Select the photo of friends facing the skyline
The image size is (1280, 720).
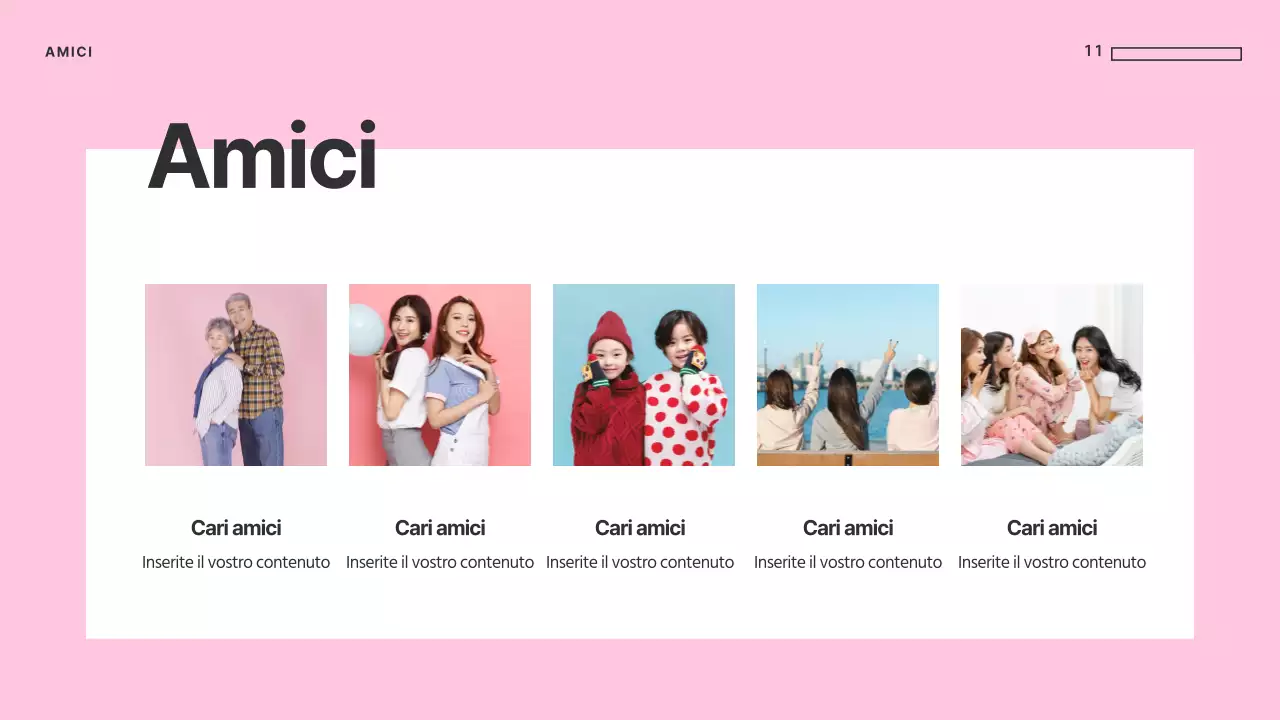(848, 375)
